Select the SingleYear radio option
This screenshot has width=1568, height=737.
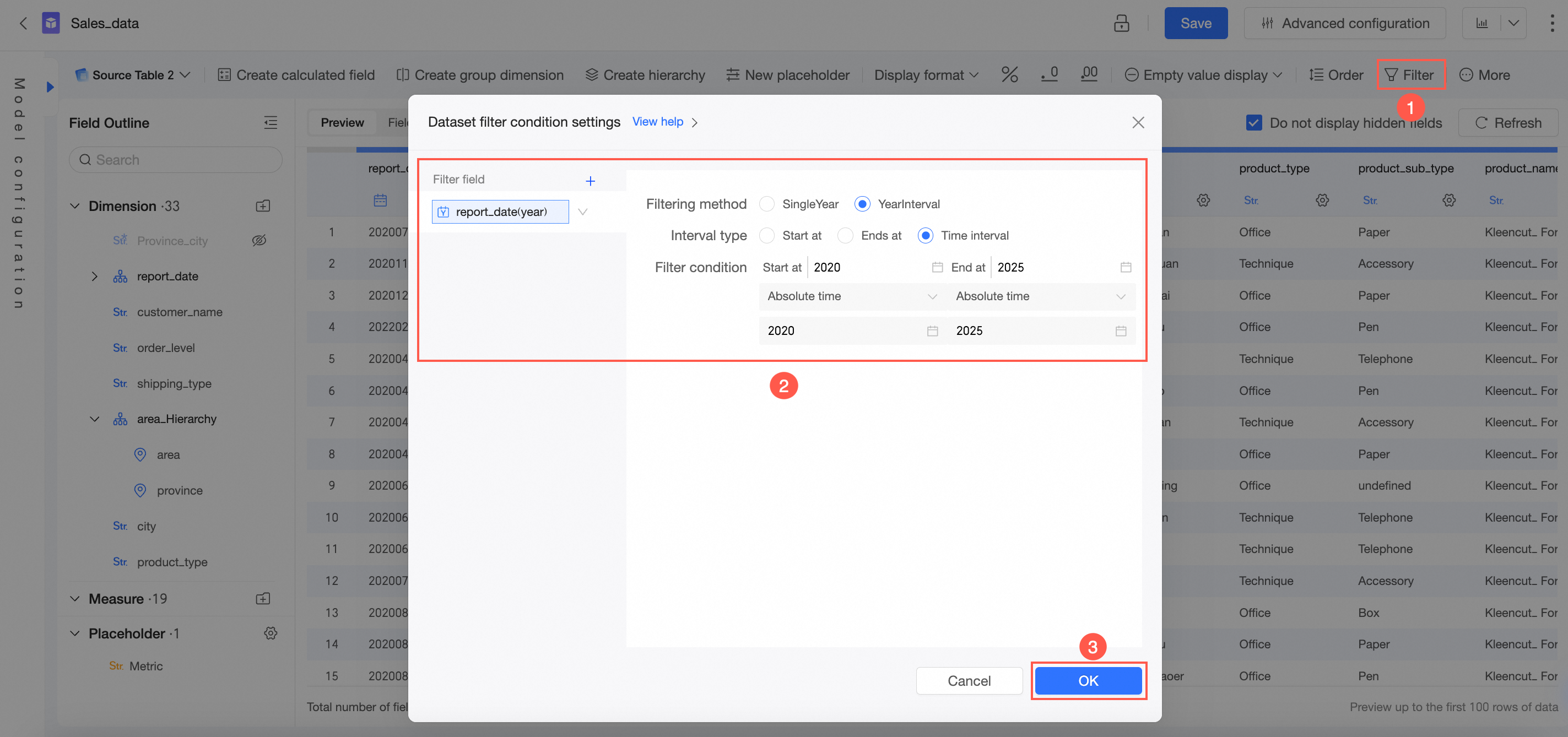click(767, 204)
